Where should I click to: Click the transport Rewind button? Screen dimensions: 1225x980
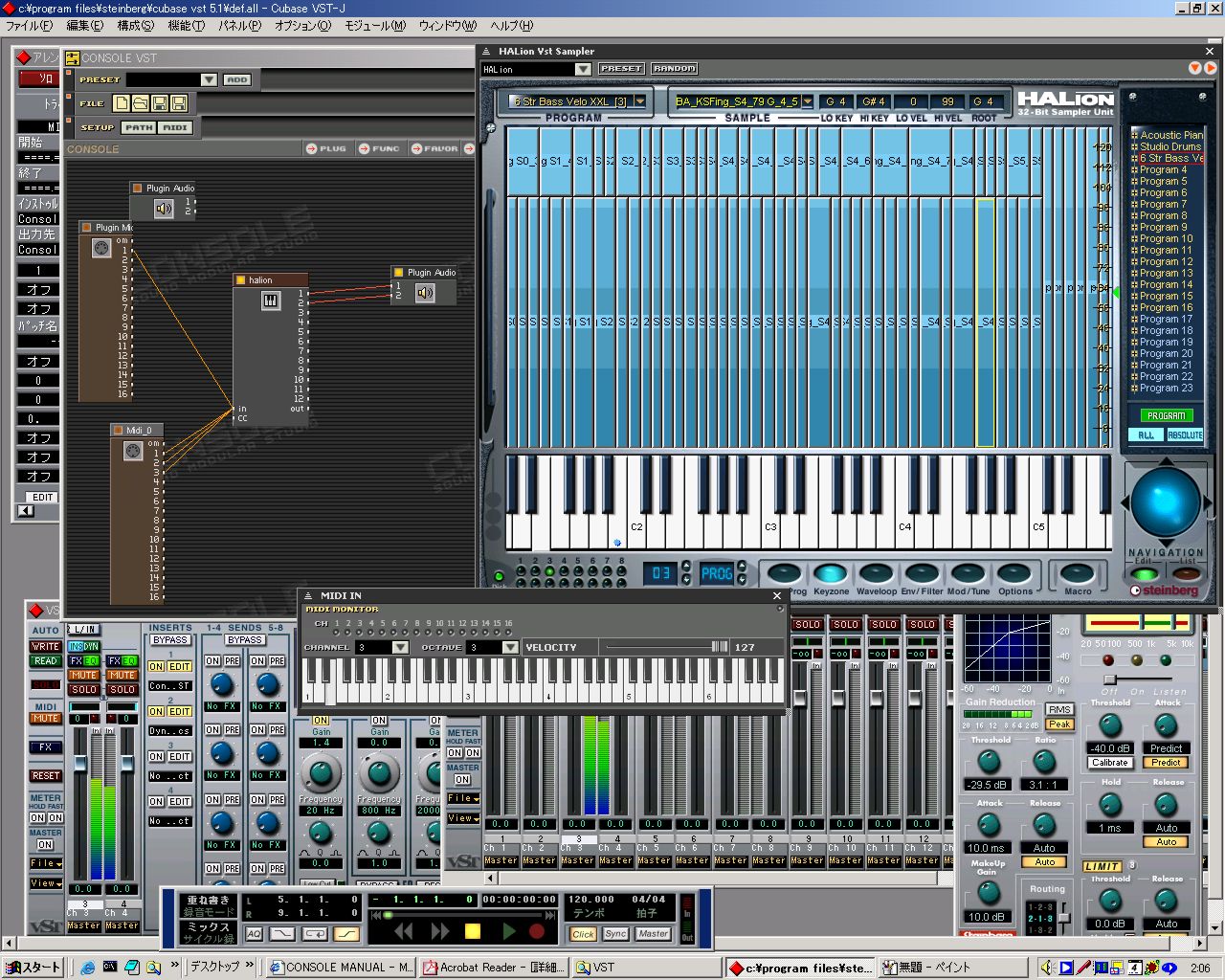click(404, 930)
